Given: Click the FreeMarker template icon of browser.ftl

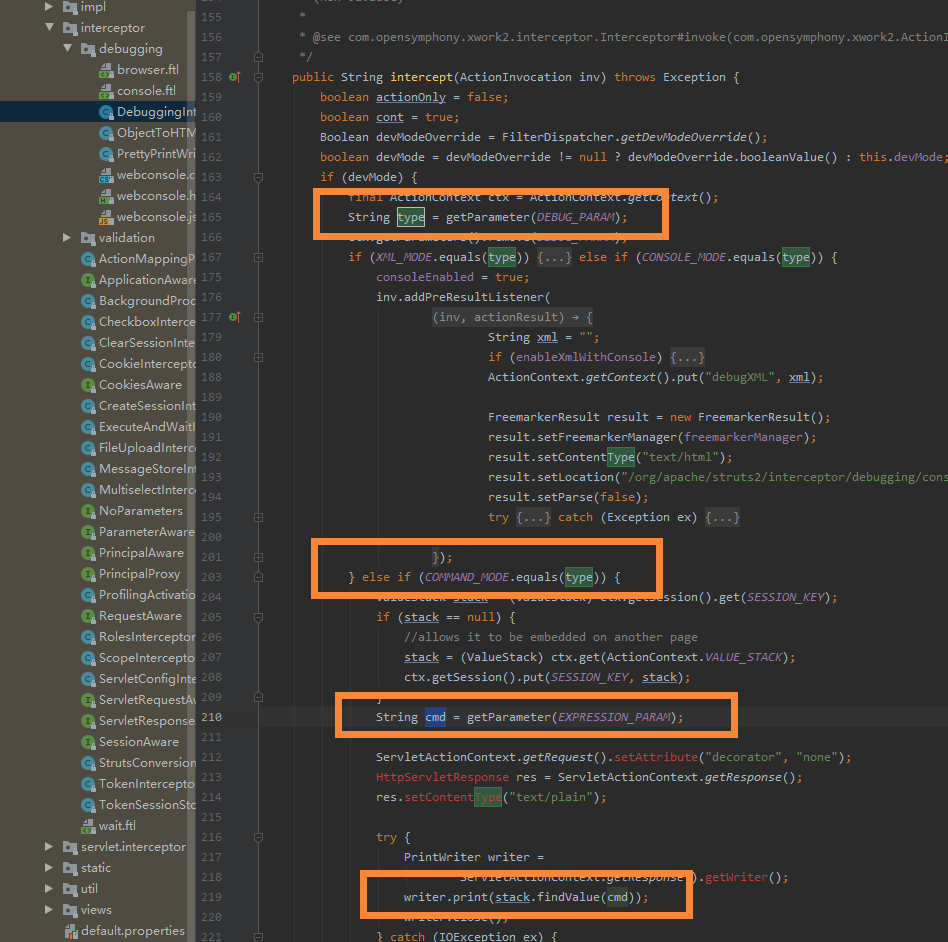Looking at the screenshot, I should point(106,69).
